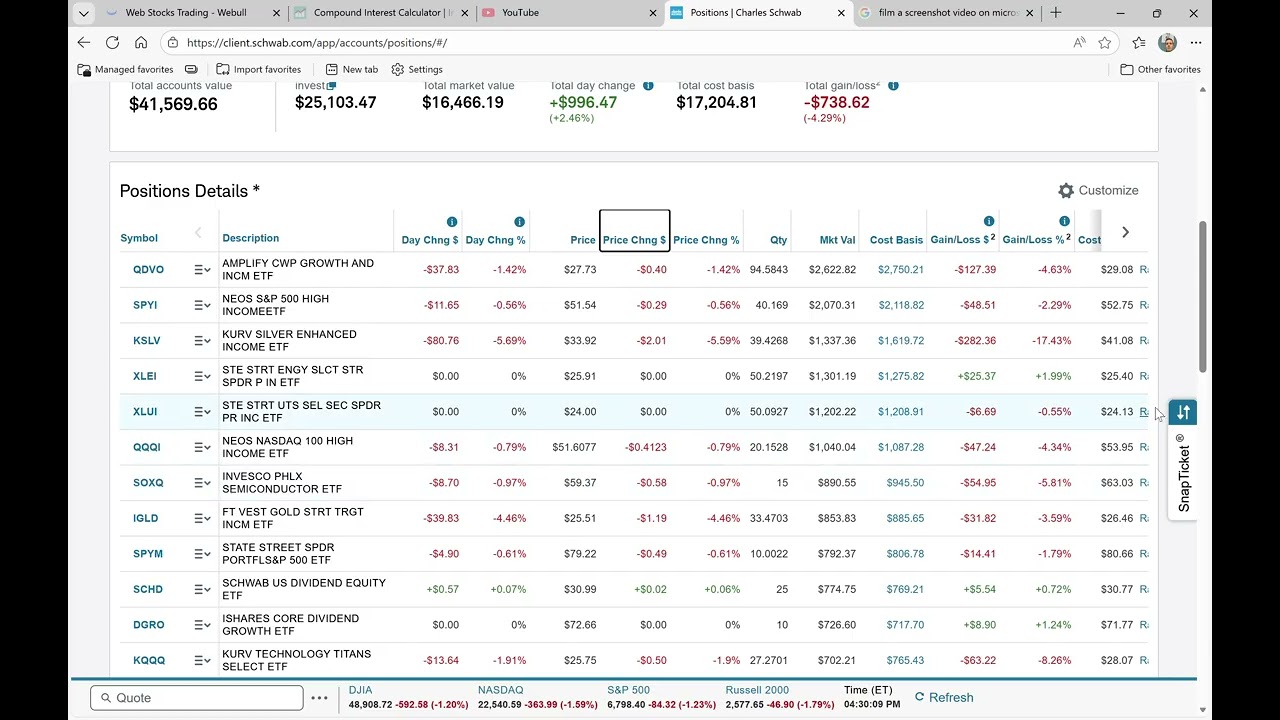
Task: Open new browser tab with plus icon
Action: pyautogui.click(x=1056, y=13)
